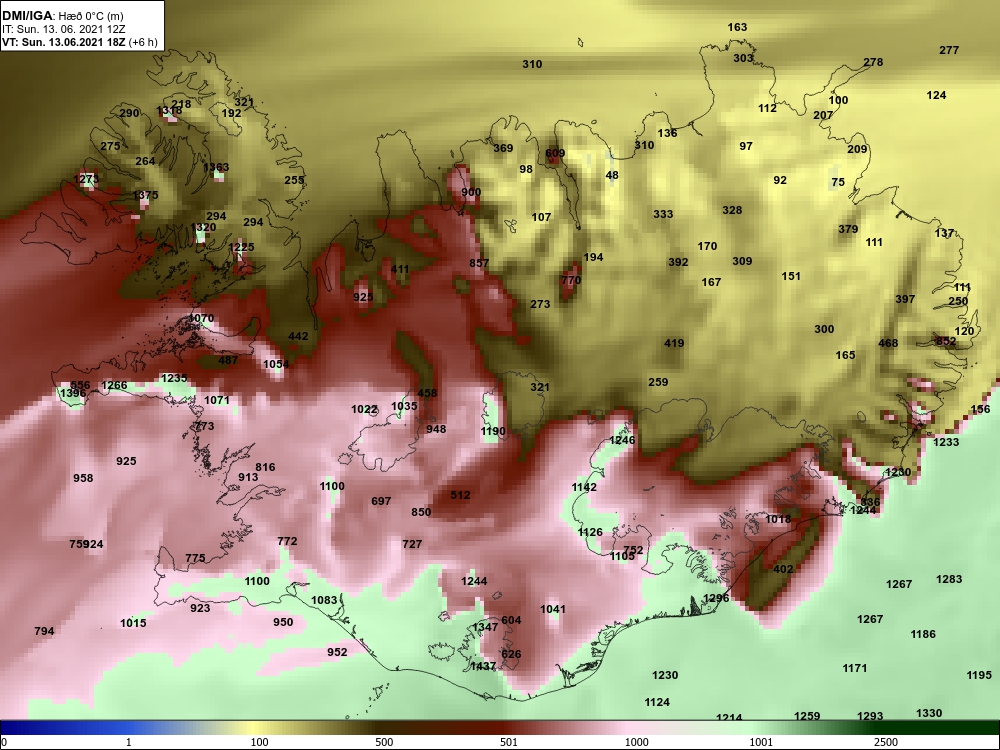The image size is (1000, 750).
Task: Click the map value '852'
Action: coord(946,341)
